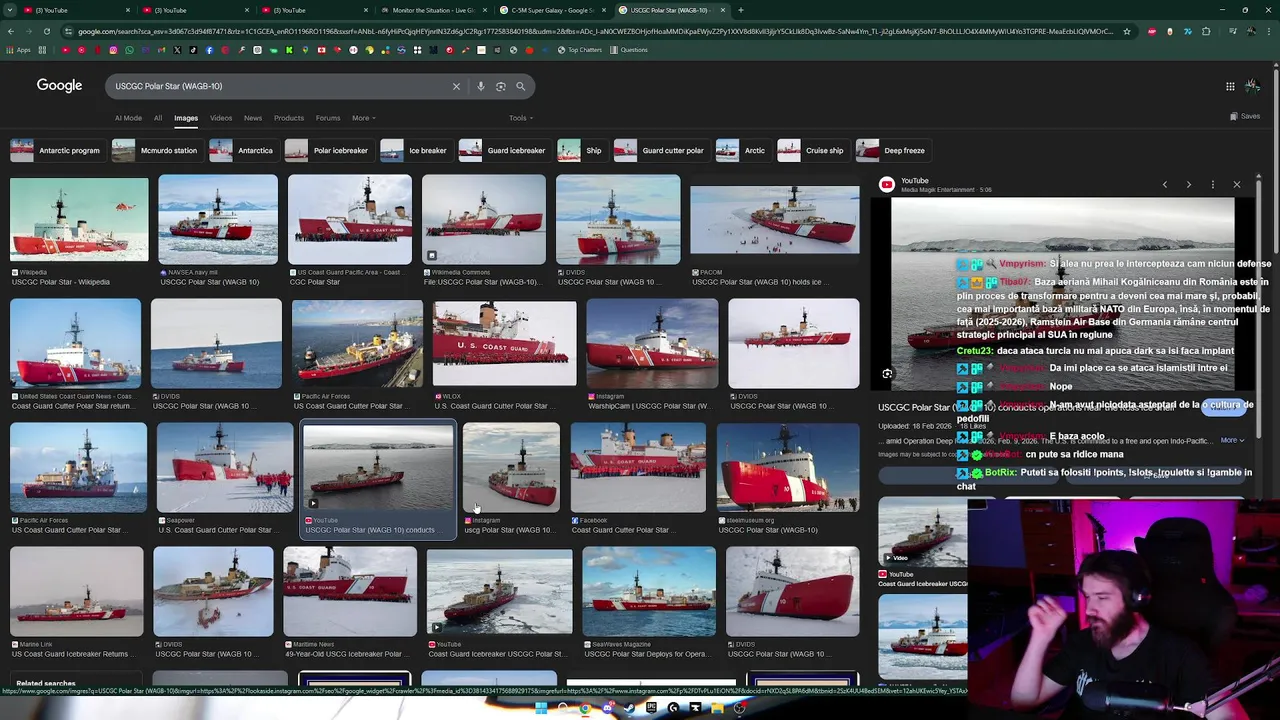Click the PACOM holds ice thumbnail
Image resolution: width=1280 pixels, height=720 pixels.
click(774, 221)
